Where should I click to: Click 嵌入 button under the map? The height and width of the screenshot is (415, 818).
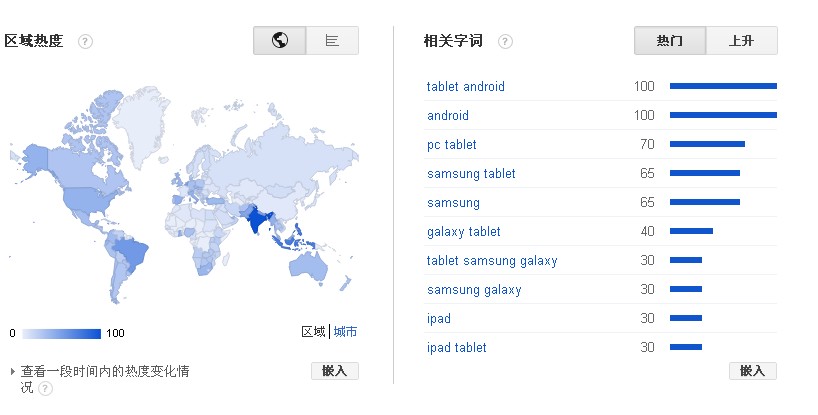[x=334, y=371]
